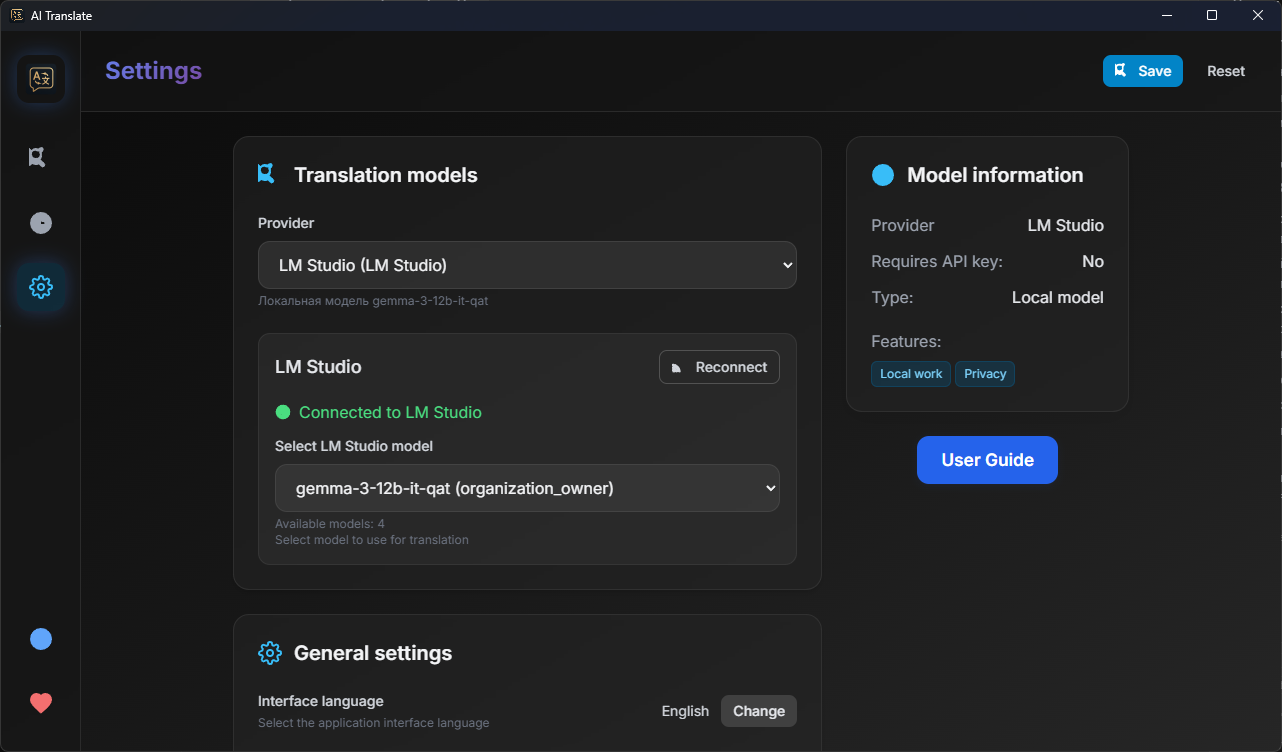The height and width of the screenshot is (752, 1282).
Task: Click the Settings page title
Action: [153, 71]
